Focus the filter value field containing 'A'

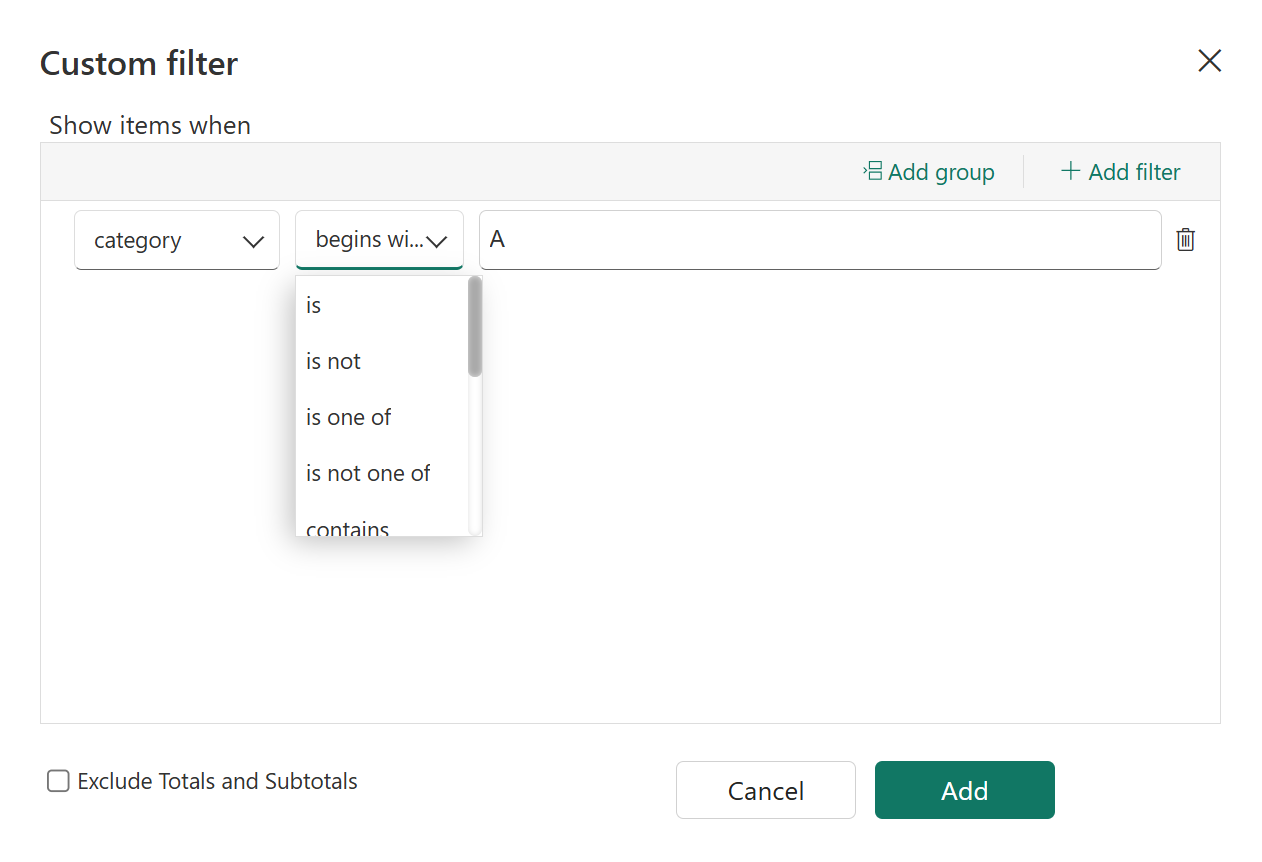[820, 240]
